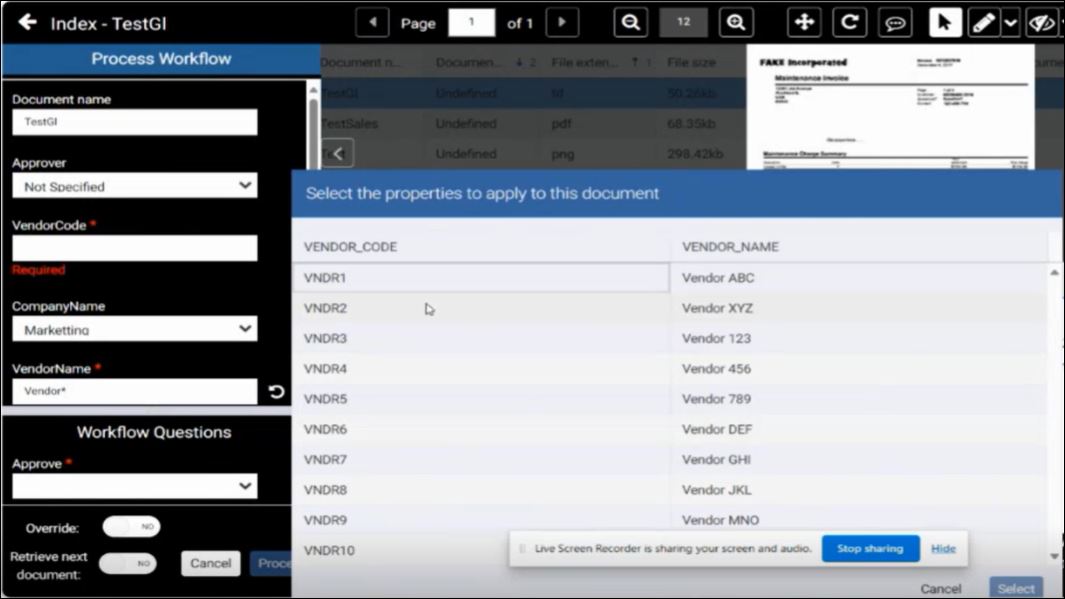Viewport: 1065px width, 599px height.
Task: Select the pointer cursor tool
Action: (944, 23)
